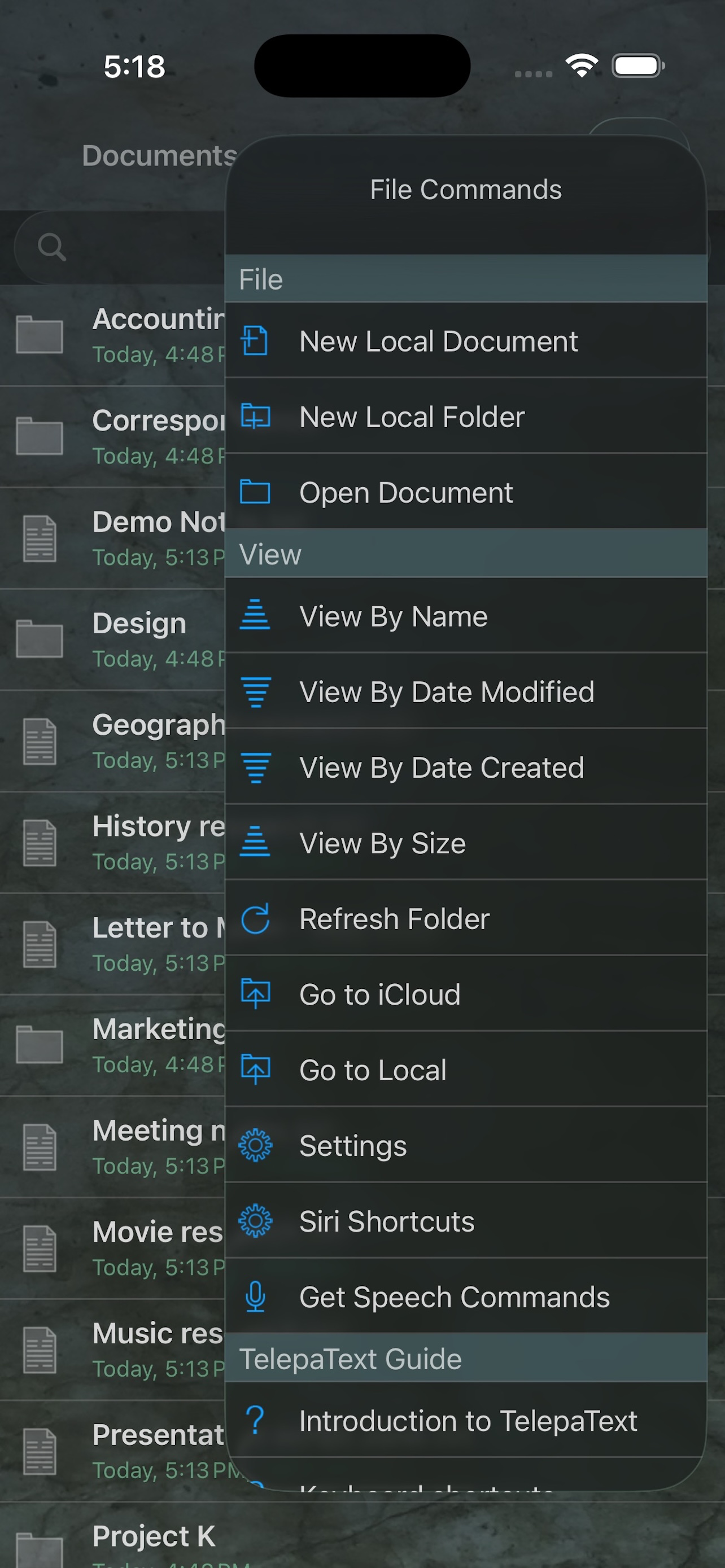The height and width of the screenshot is (1568, 725).
Task: Tap the New Local Folder icon
Action: [255, 417]
